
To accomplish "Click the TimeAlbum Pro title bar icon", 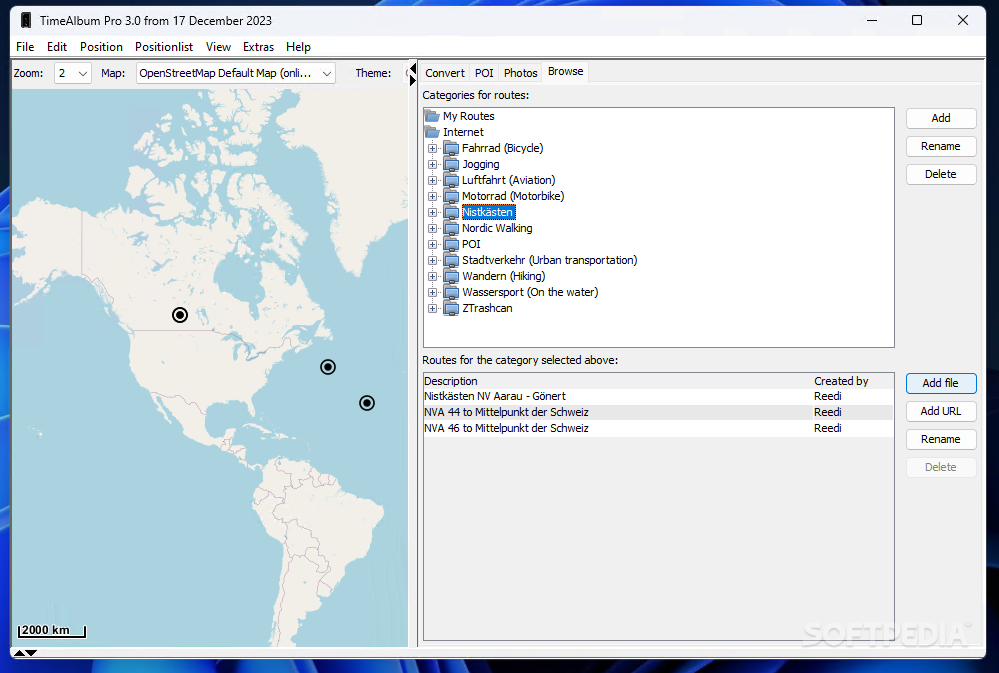I will (x=26, y=20).
